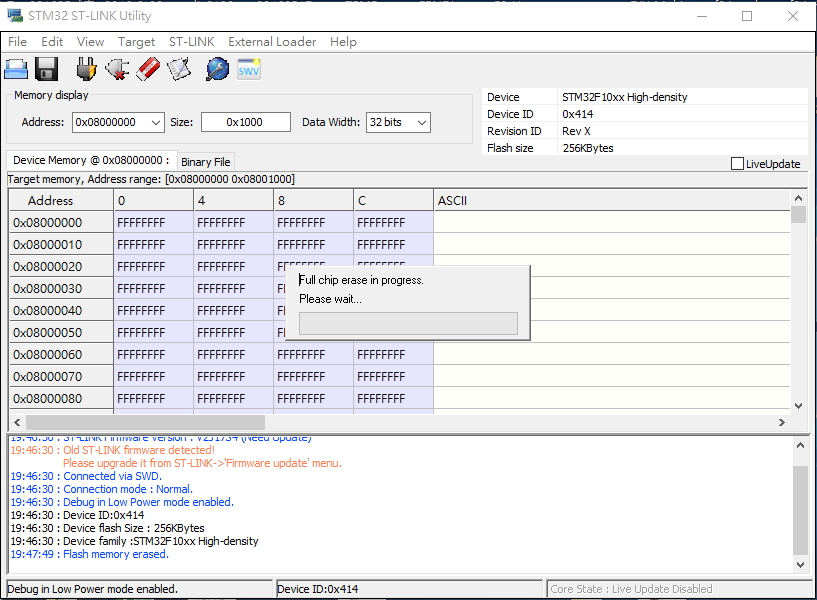
Task: Open the SWV viewer icon
Action: 249,69
